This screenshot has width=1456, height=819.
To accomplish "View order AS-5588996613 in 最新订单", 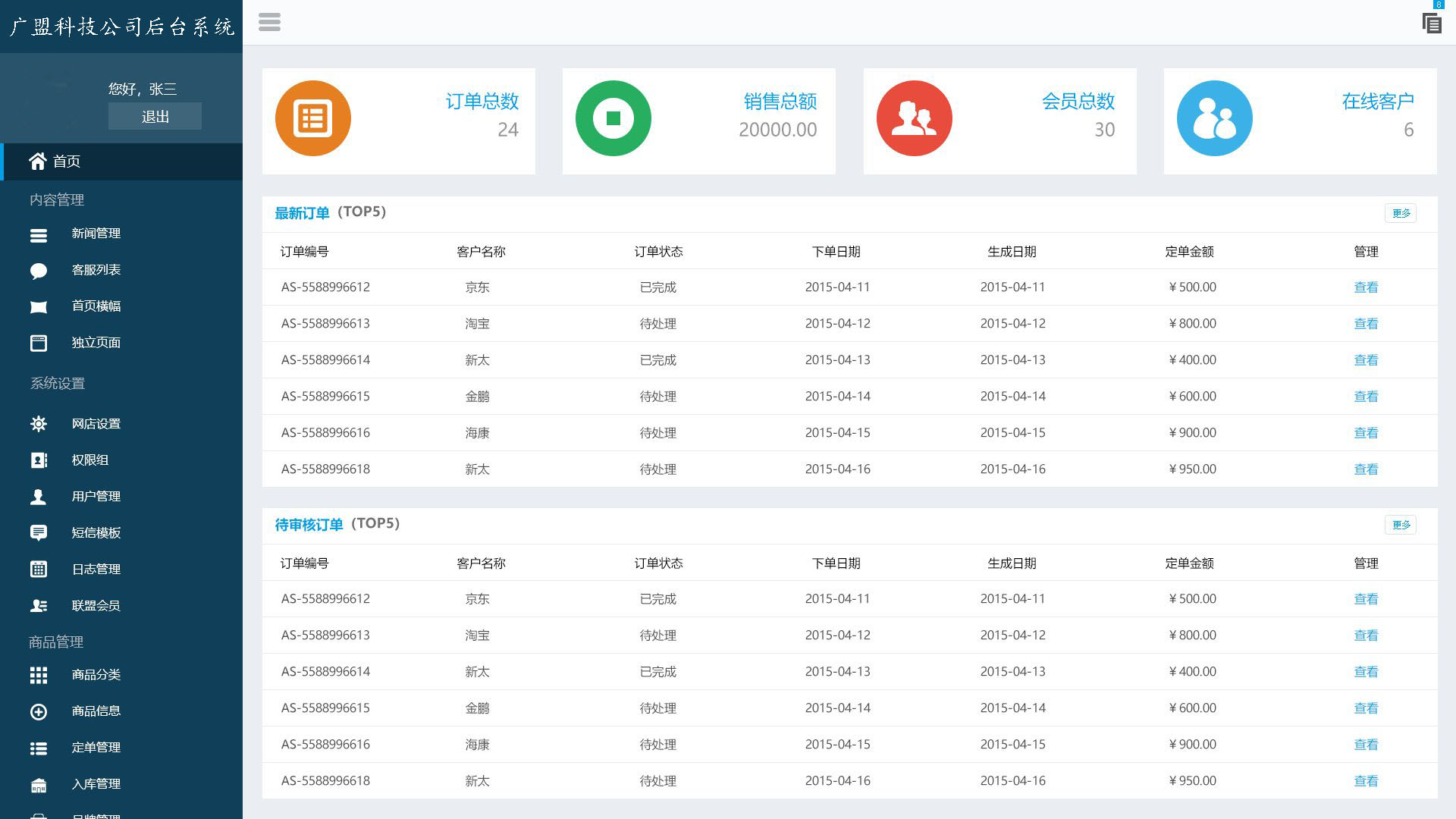I will pyautogui.click(x=1366, y=324).
